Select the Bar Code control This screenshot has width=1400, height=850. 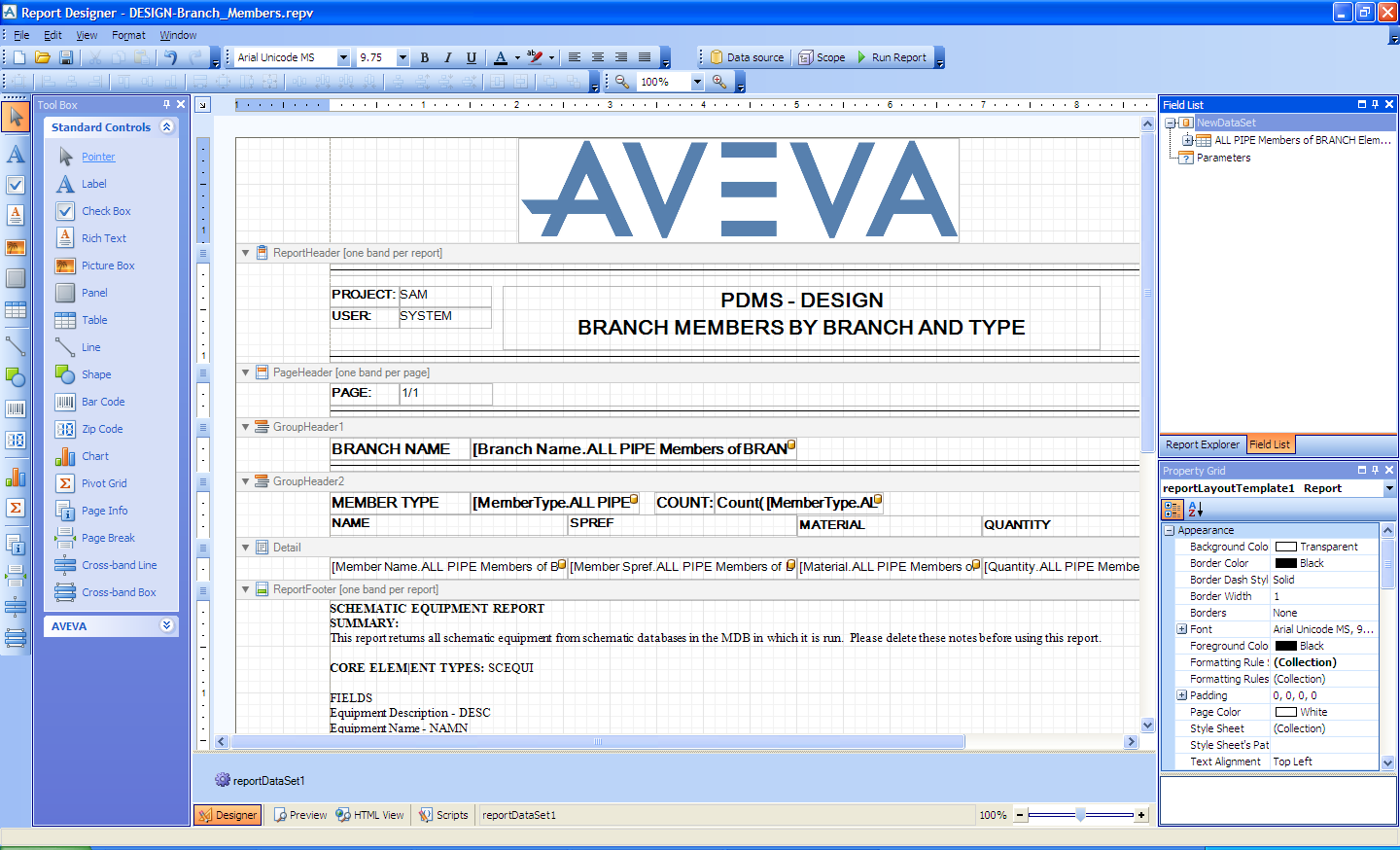[x=102, y=402]
